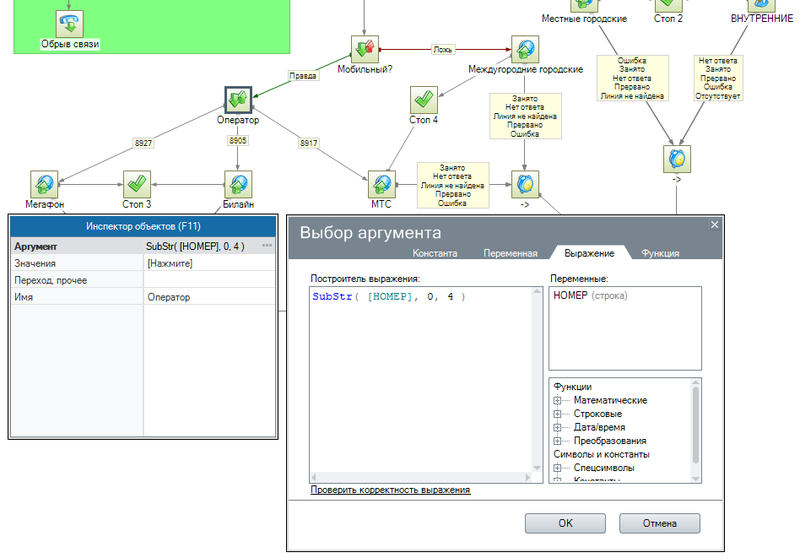Expand the Спецсимволы node
Screen dimensions: 800x558
(557, 468)
